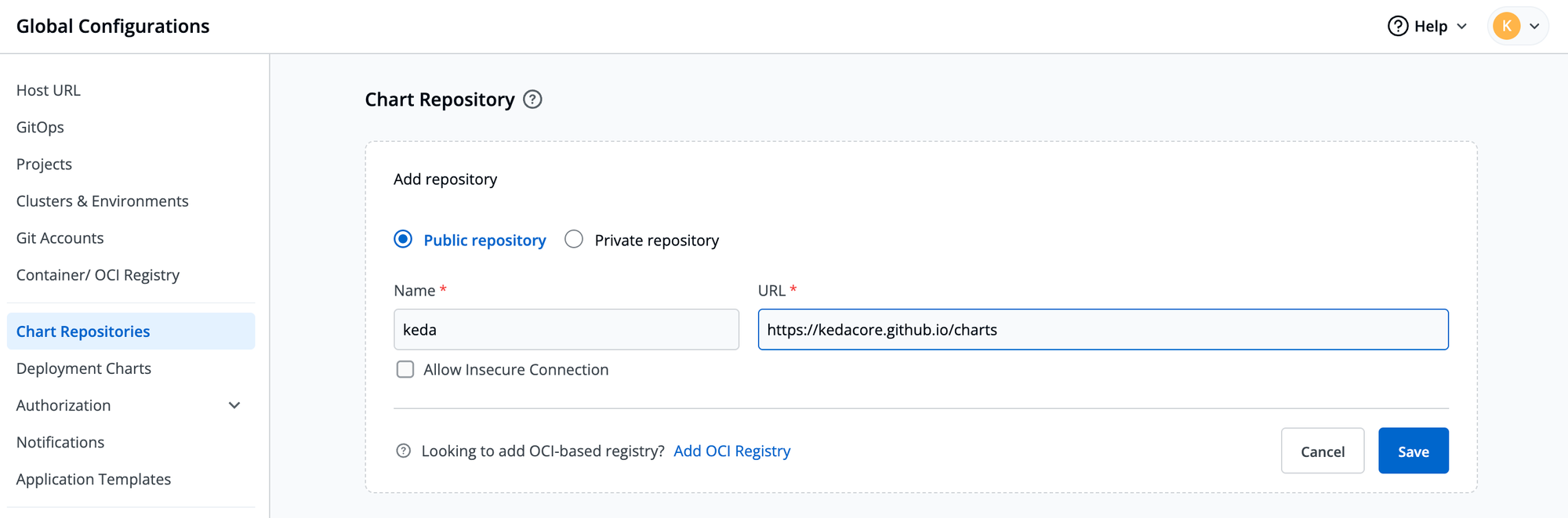Click the orange K user avatar
The image size is (1568, 518).
pyautogui.click(x=1506, y=26)
